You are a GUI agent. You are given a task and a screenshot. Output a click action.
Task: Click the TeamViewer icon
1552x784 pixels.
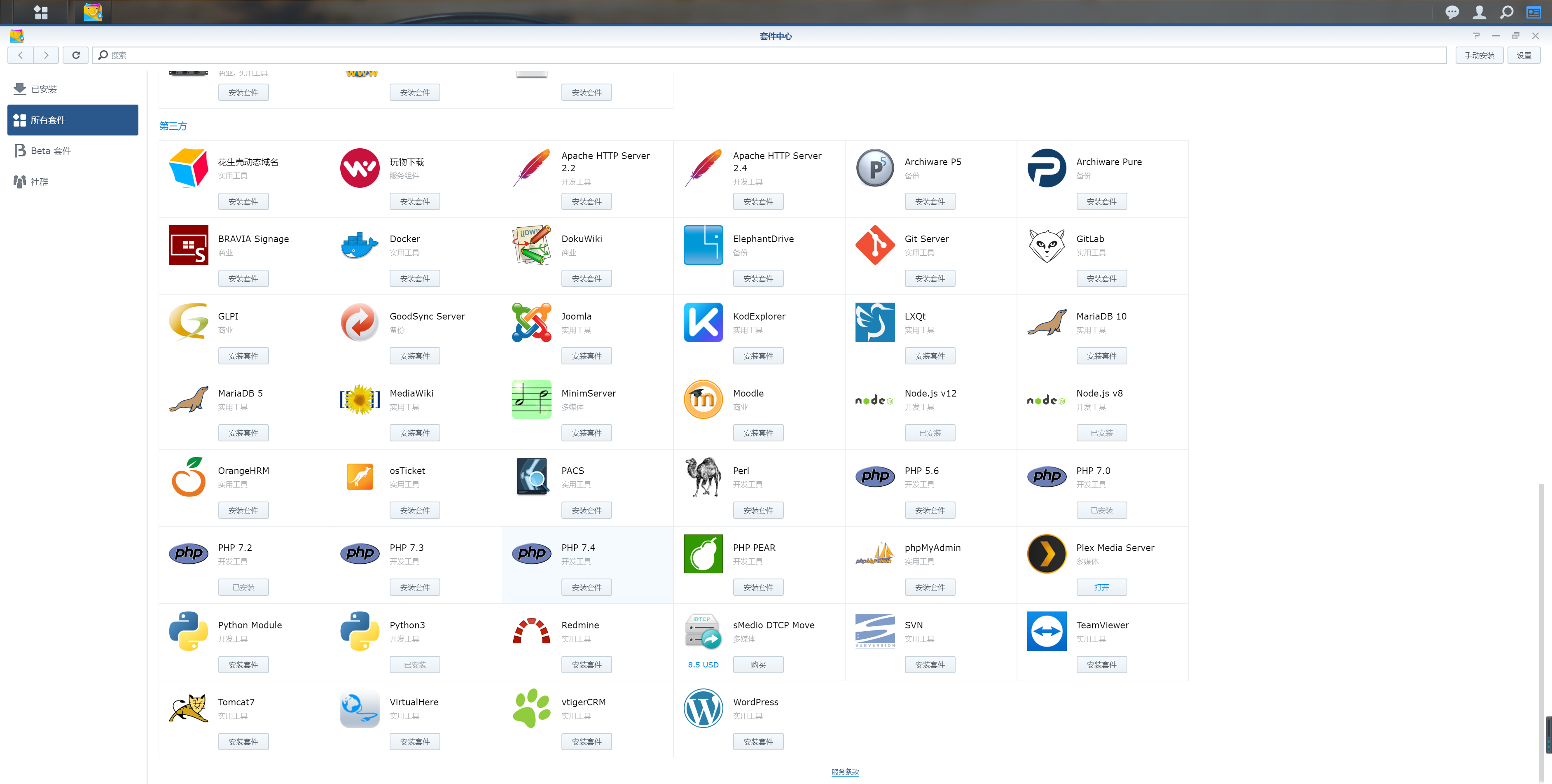[x=1047, y=631]
